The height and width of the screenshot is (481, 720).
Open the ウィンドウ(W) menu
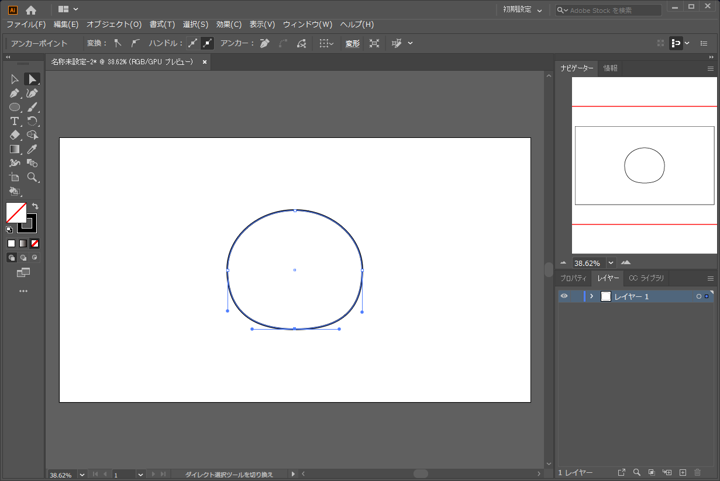308,24
